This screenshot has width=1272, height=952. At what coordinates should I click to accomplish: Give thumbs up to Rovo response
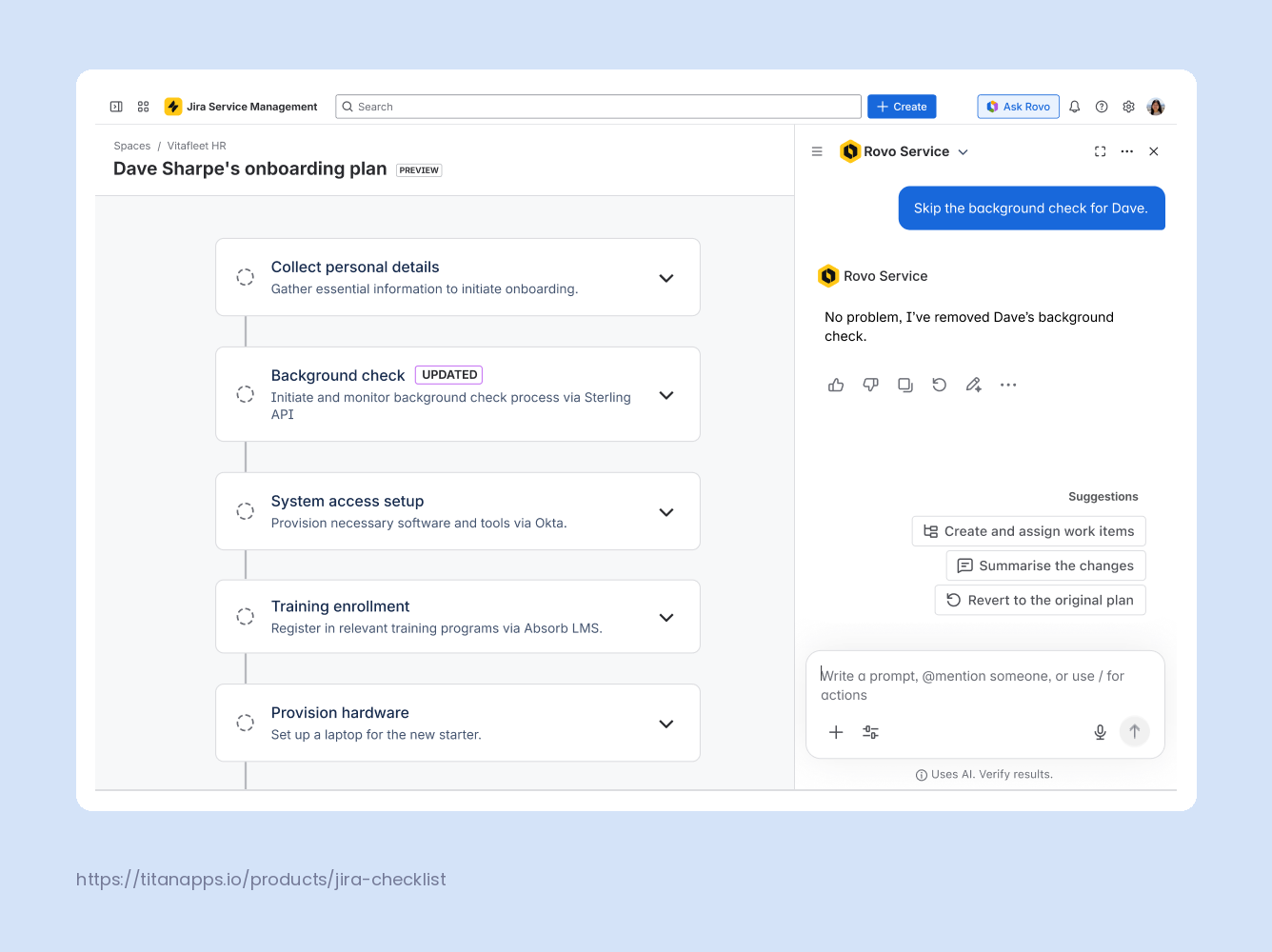pos(836,385)
